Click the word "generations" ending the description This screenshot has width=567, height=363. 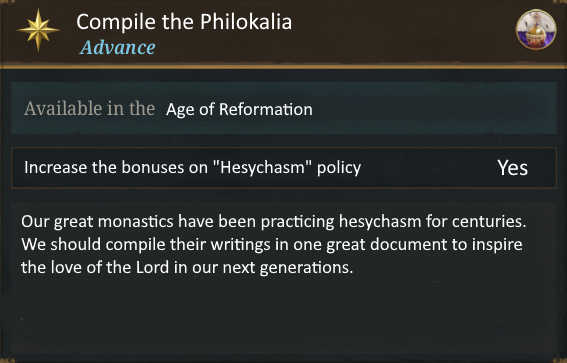point(306,268)
